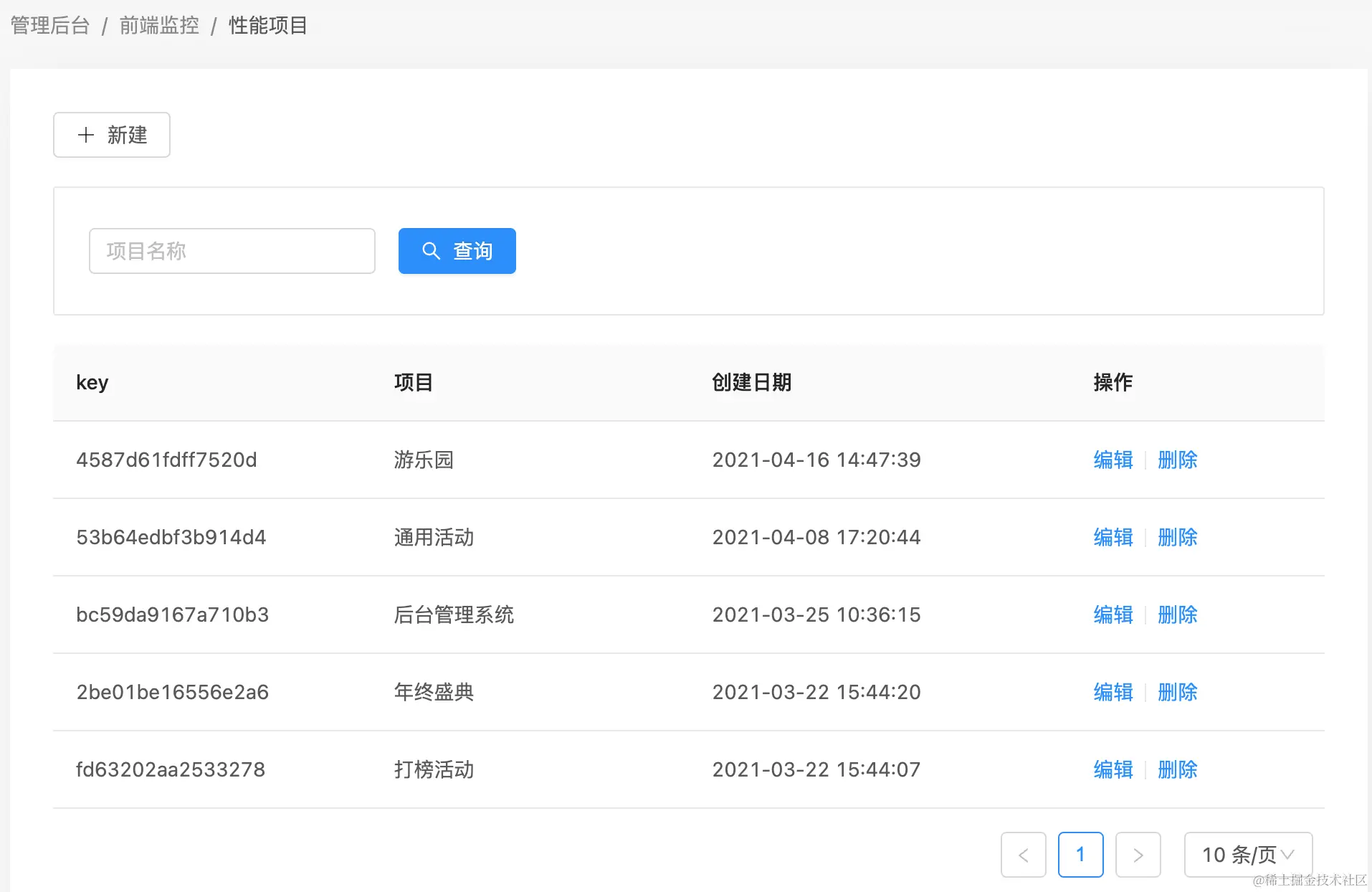1372x892 pixels.
Task: Go to previous page arrow
Action: (x=1024, y=855)
